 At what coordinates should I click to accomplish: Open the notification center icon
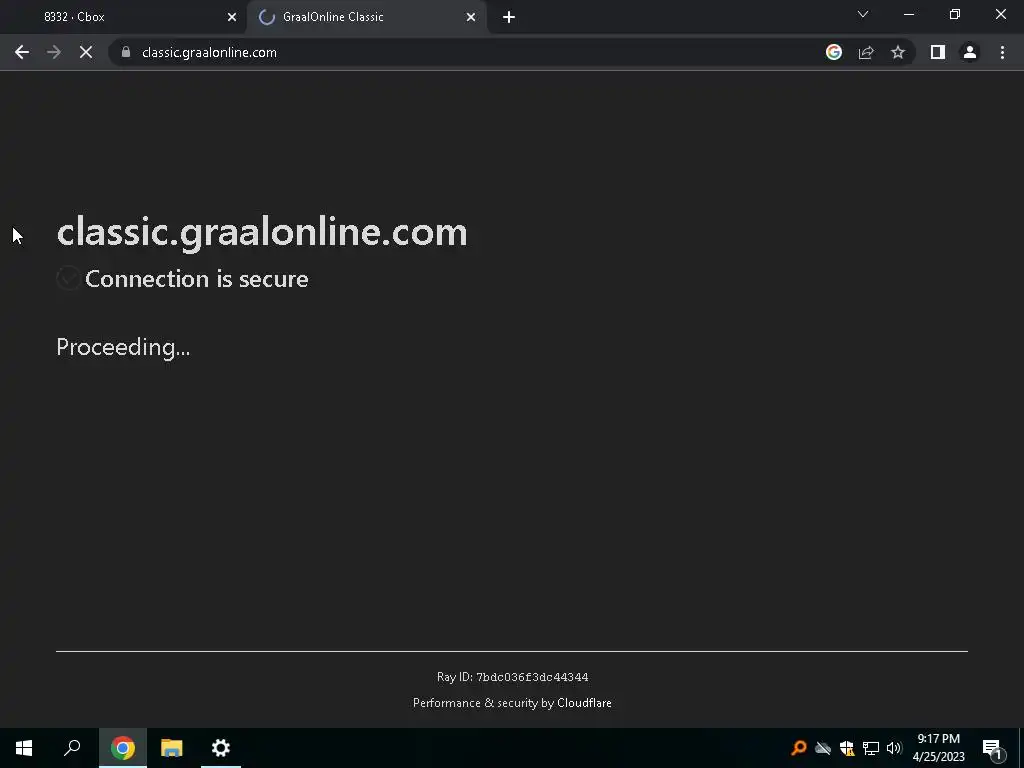[992, 748]
